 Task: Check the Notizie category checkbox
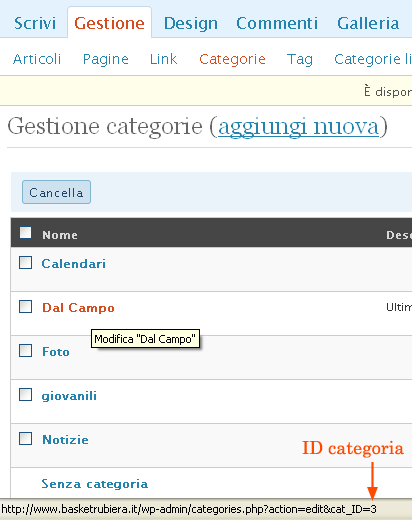pyautogui.click(x=26, y=438)
